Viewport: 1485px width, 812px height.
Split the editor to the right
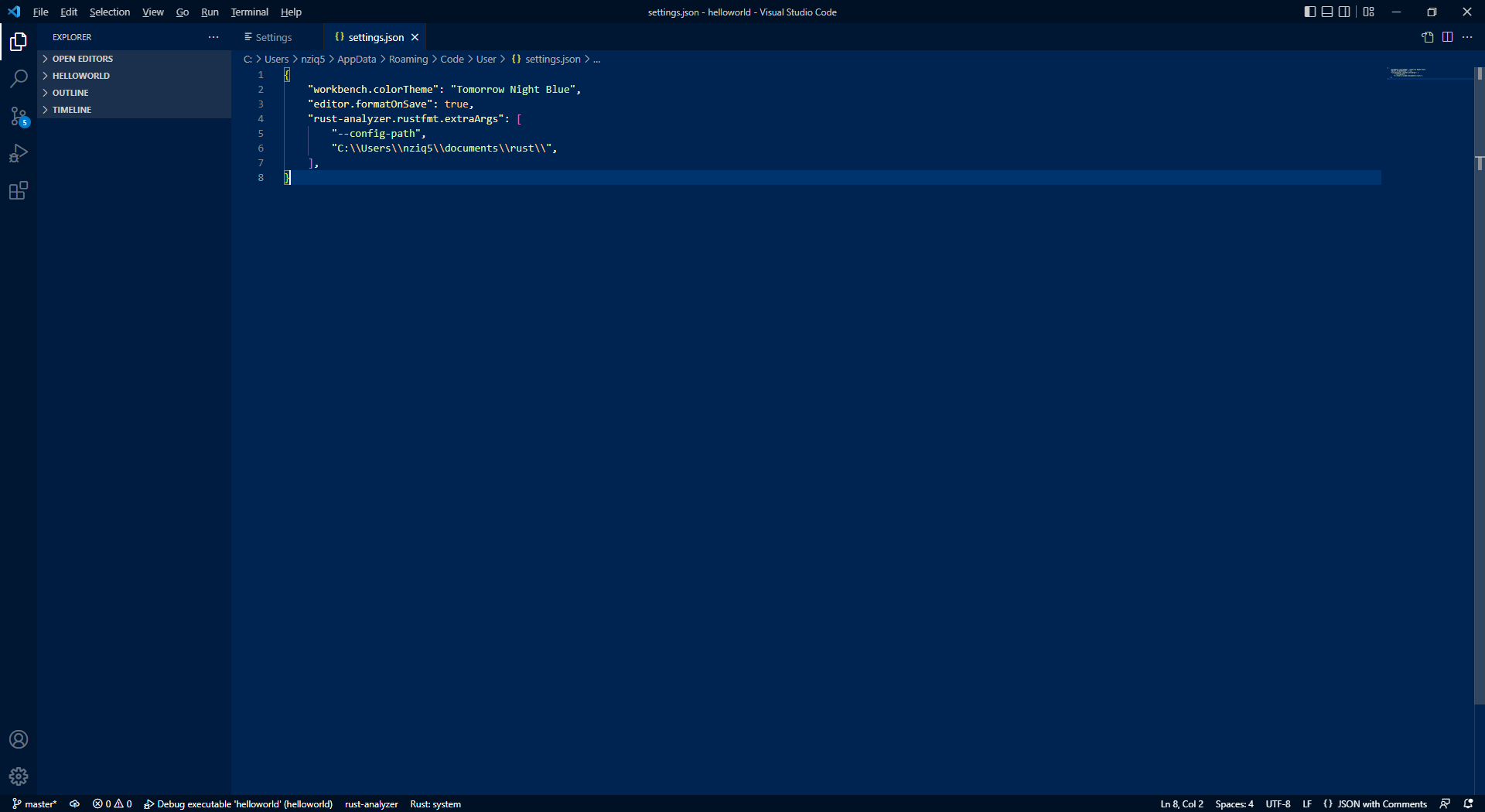(x=1448, y=37)
